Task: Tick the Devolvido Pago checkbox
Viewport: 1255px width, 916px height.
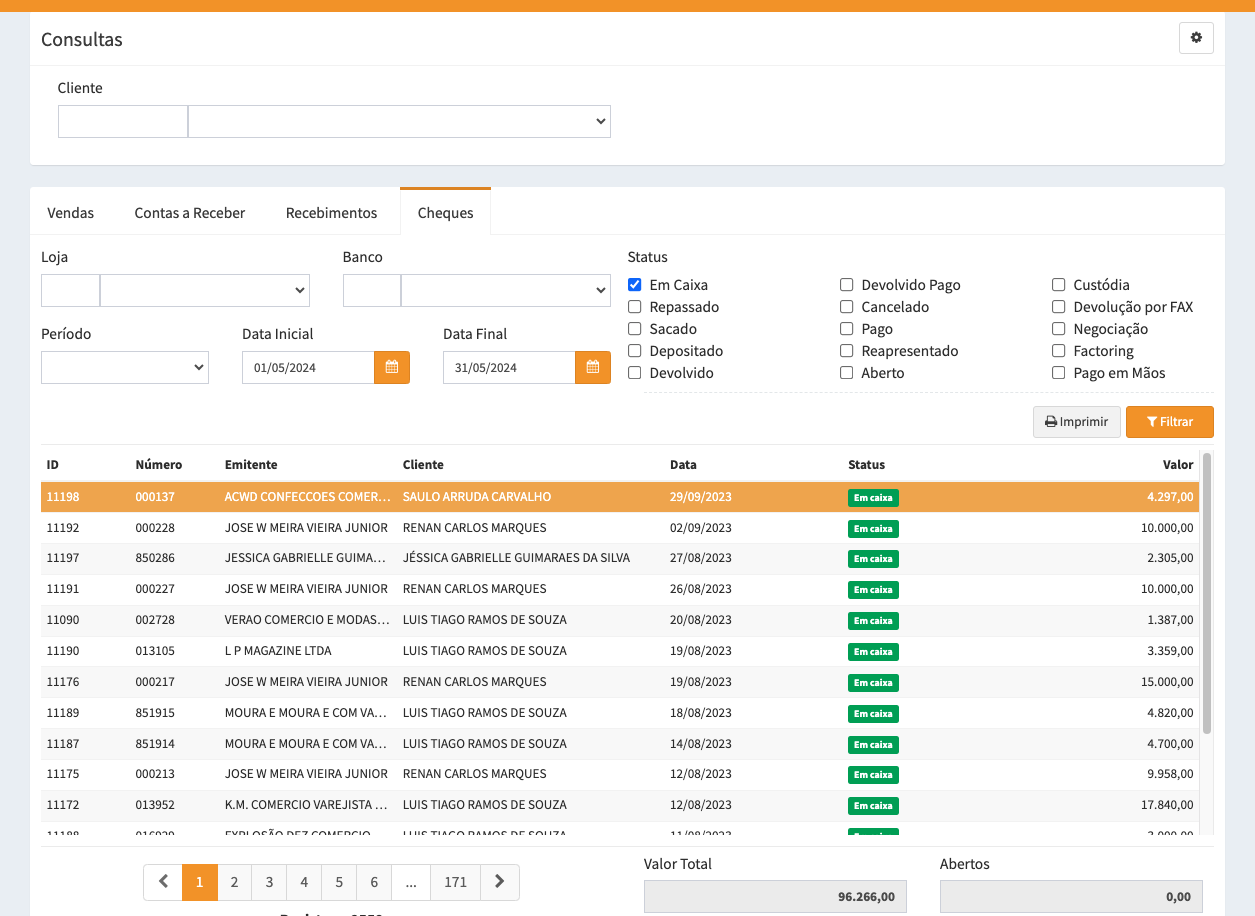Action: click(x=847, y=285)
